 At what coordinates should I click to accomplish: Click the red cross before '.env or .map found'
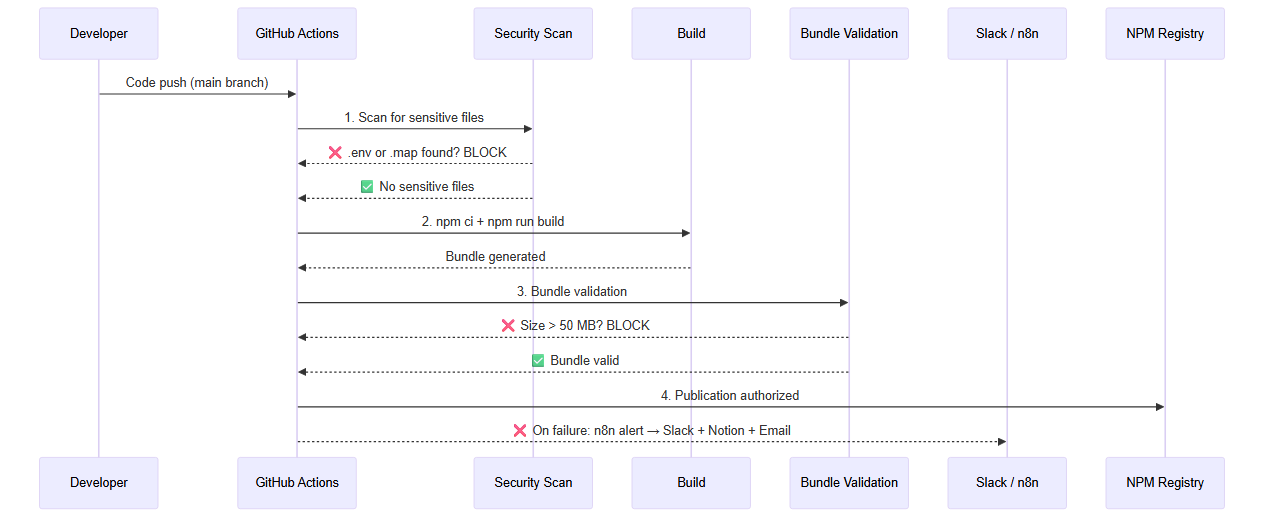[x=336, y=153]
